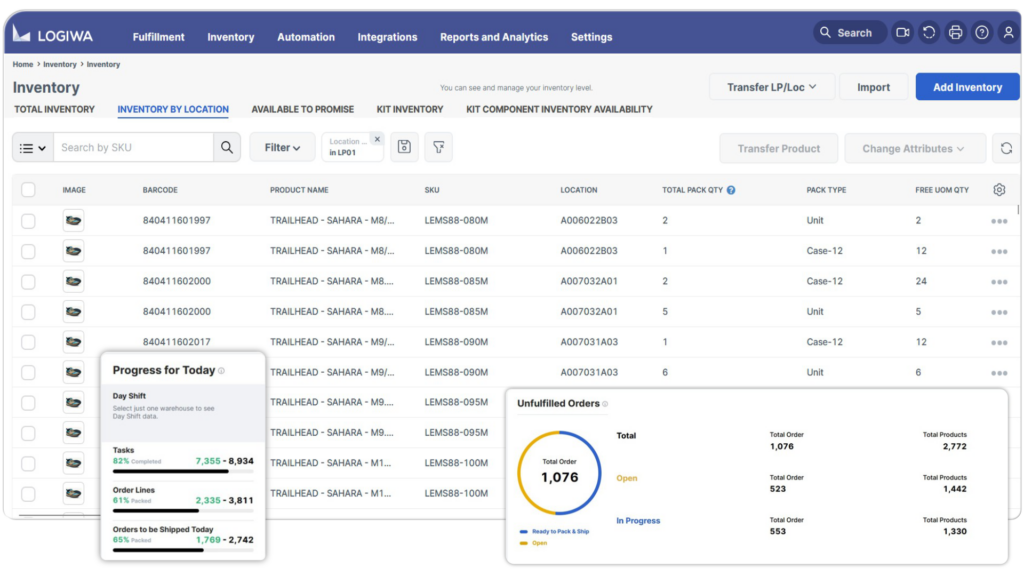Open table column settings gear icon
The height and width of the screenshot is (576, 1024).
[x=999, y=190]
